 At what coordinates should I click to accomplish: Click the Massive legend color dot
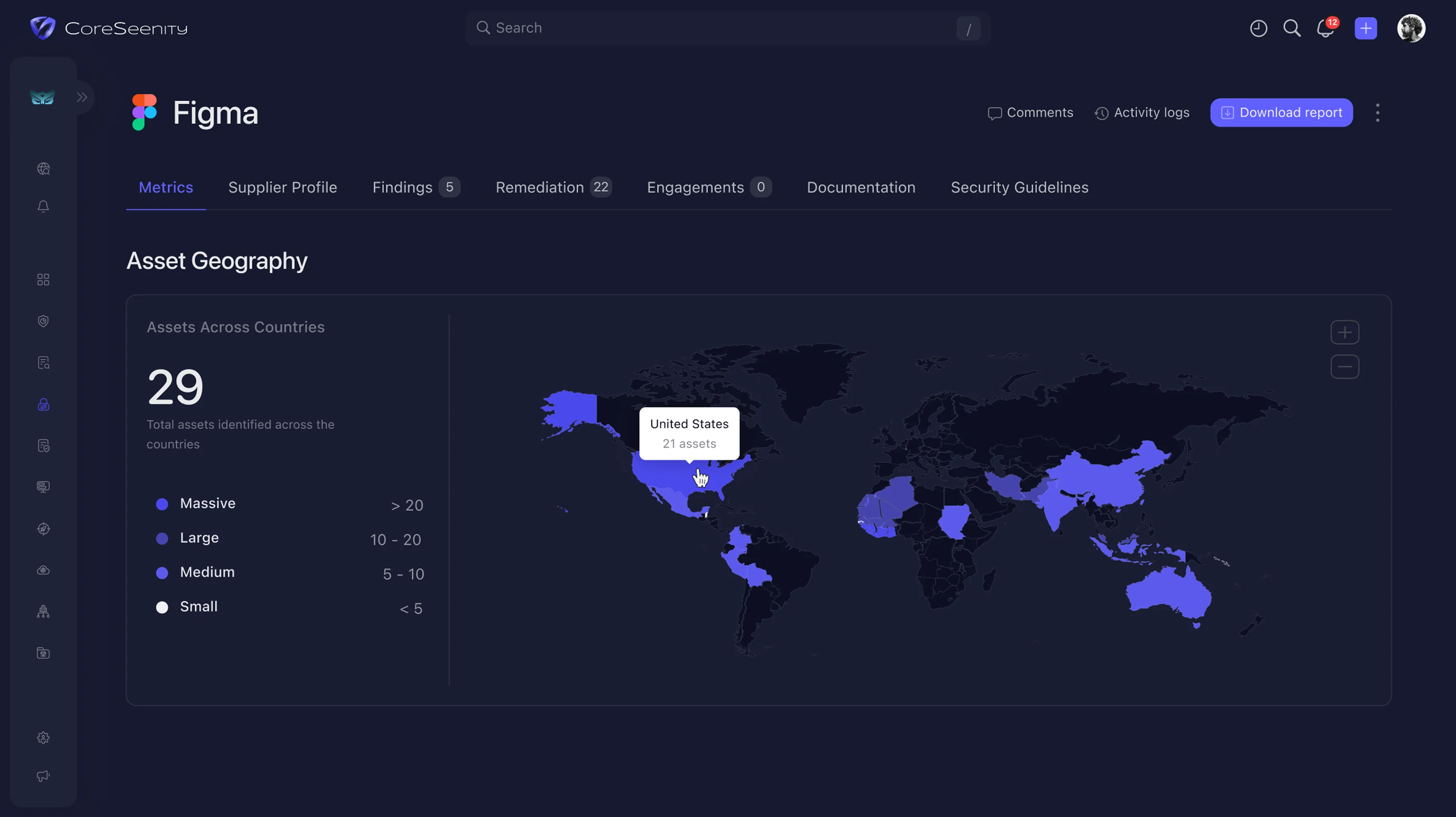(162, 504)
